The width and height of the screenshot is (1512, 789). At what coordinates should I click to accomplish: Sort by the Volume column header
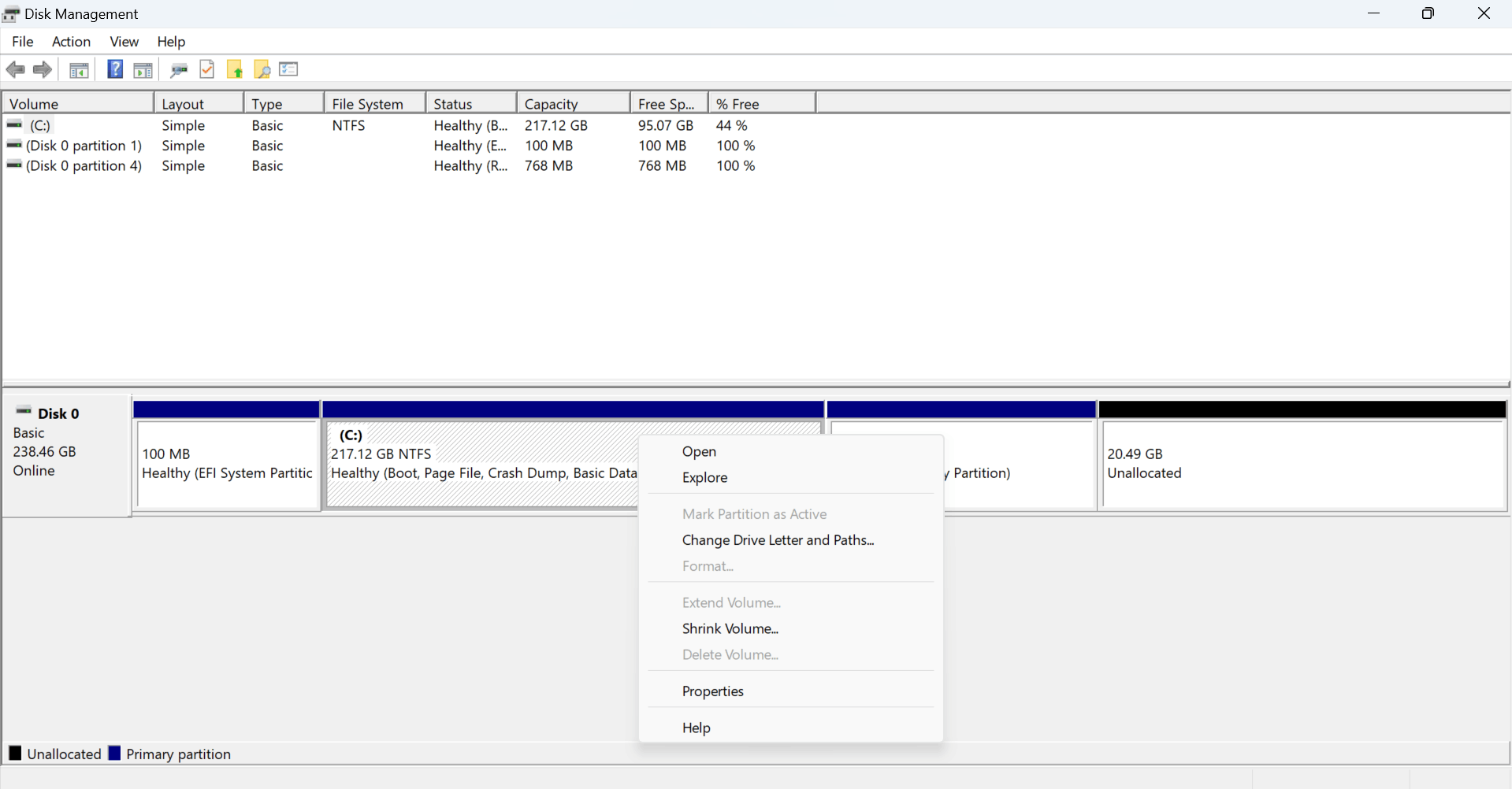(78, 103)
